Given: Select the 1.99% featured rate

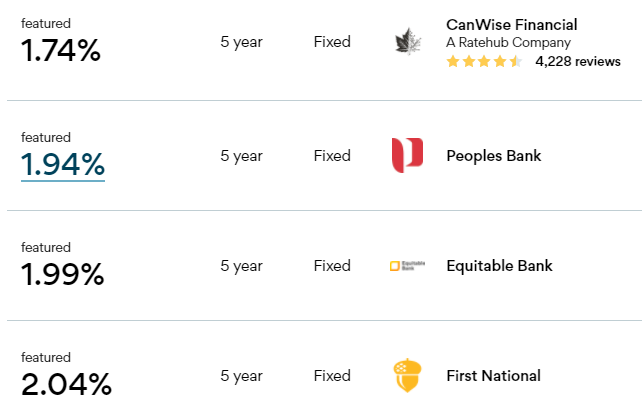Looking at the screenshot, I should tap(63, 274).
